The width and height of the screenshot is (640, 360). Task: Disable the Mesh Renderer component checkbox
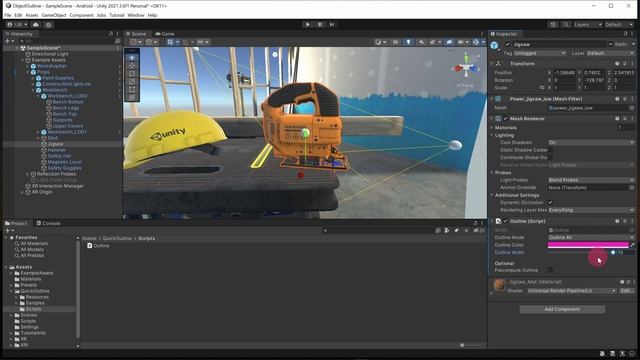(506, 118)
